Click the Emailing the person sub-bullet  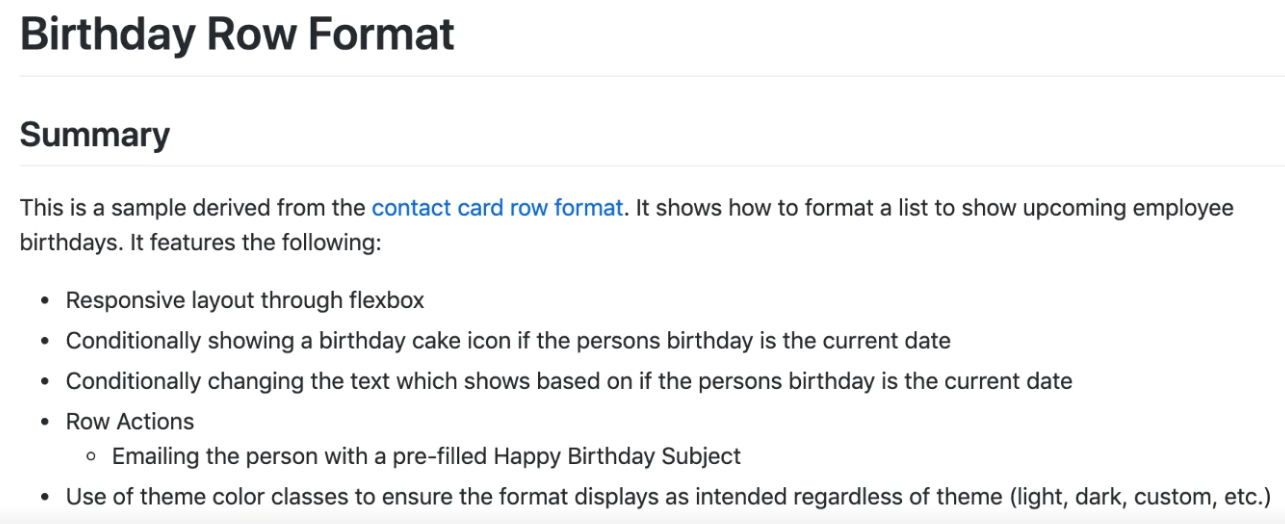coord(426,456)
